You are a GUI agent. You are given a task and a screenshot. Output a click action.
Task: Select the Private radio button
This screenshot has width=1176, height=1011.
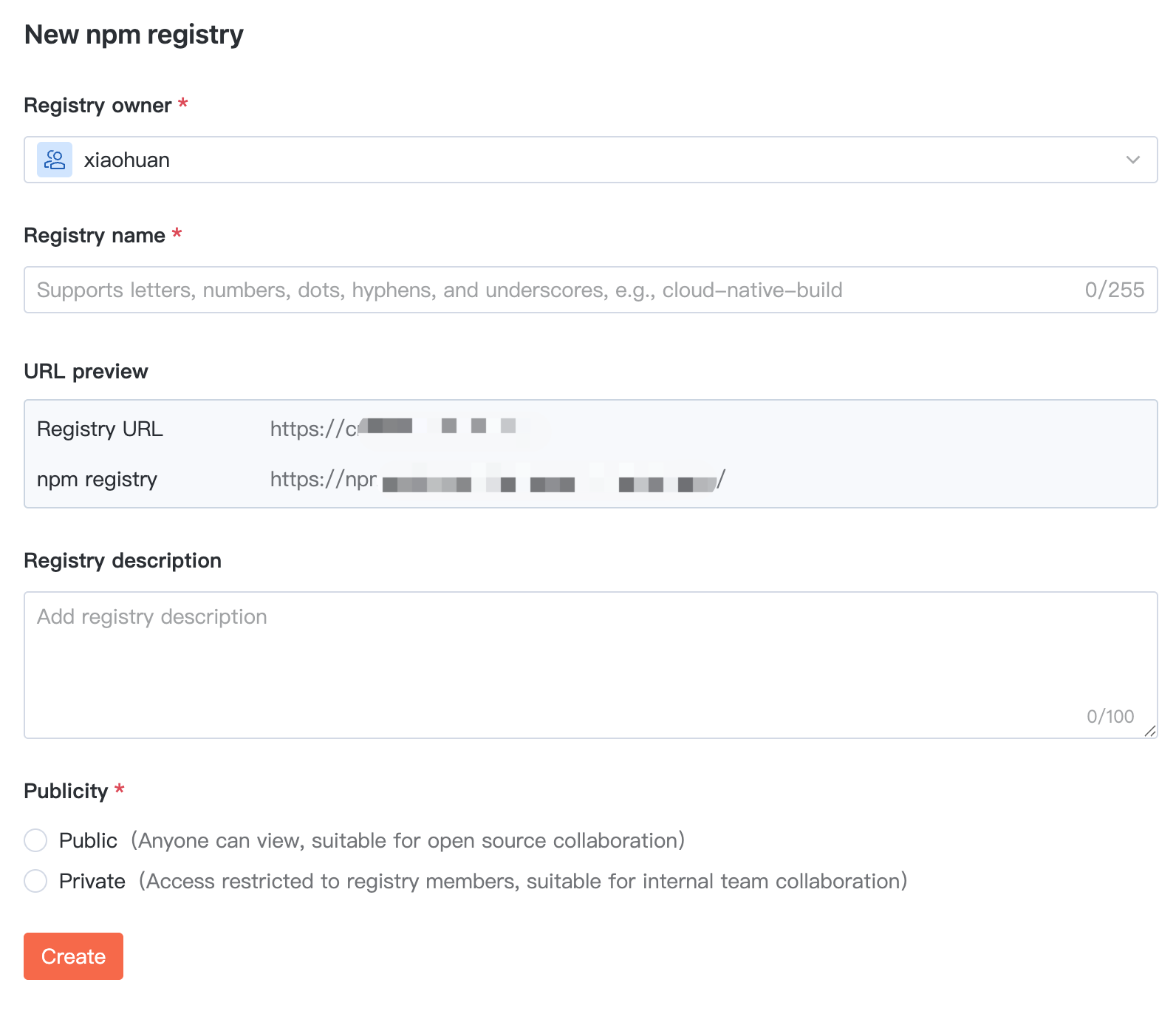[x=35, y=881]
